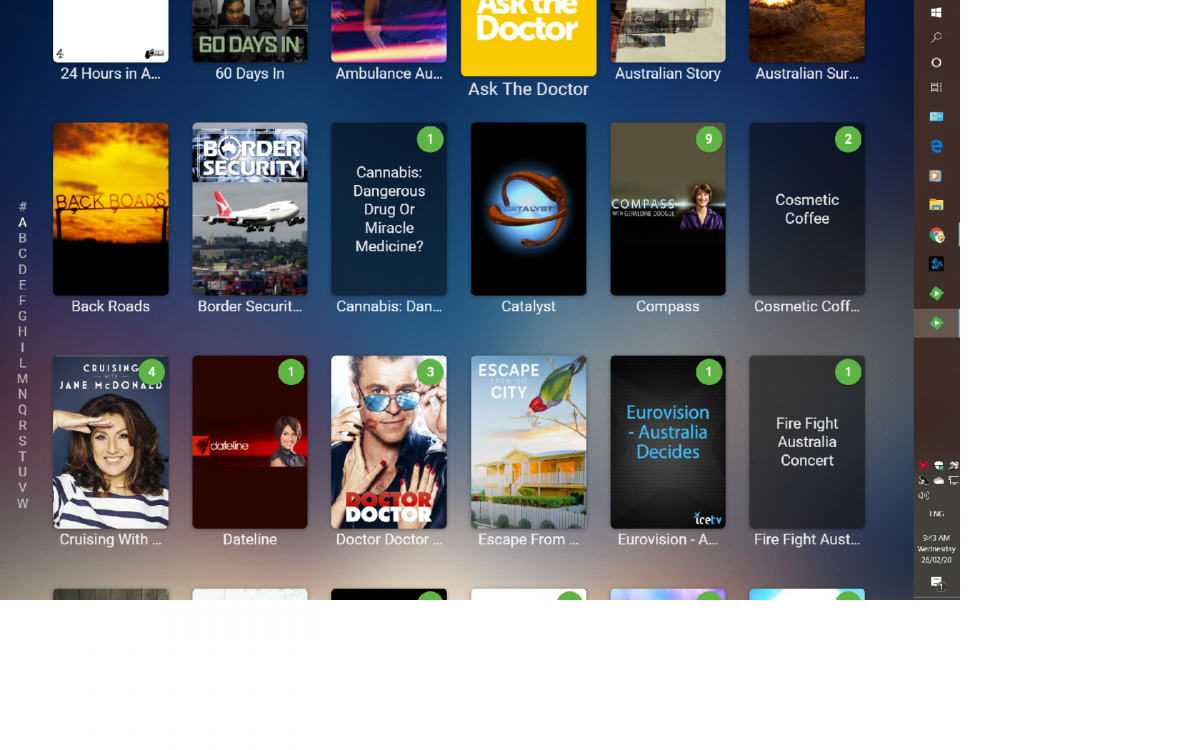Jump to letter U in the index

[22, 472]
